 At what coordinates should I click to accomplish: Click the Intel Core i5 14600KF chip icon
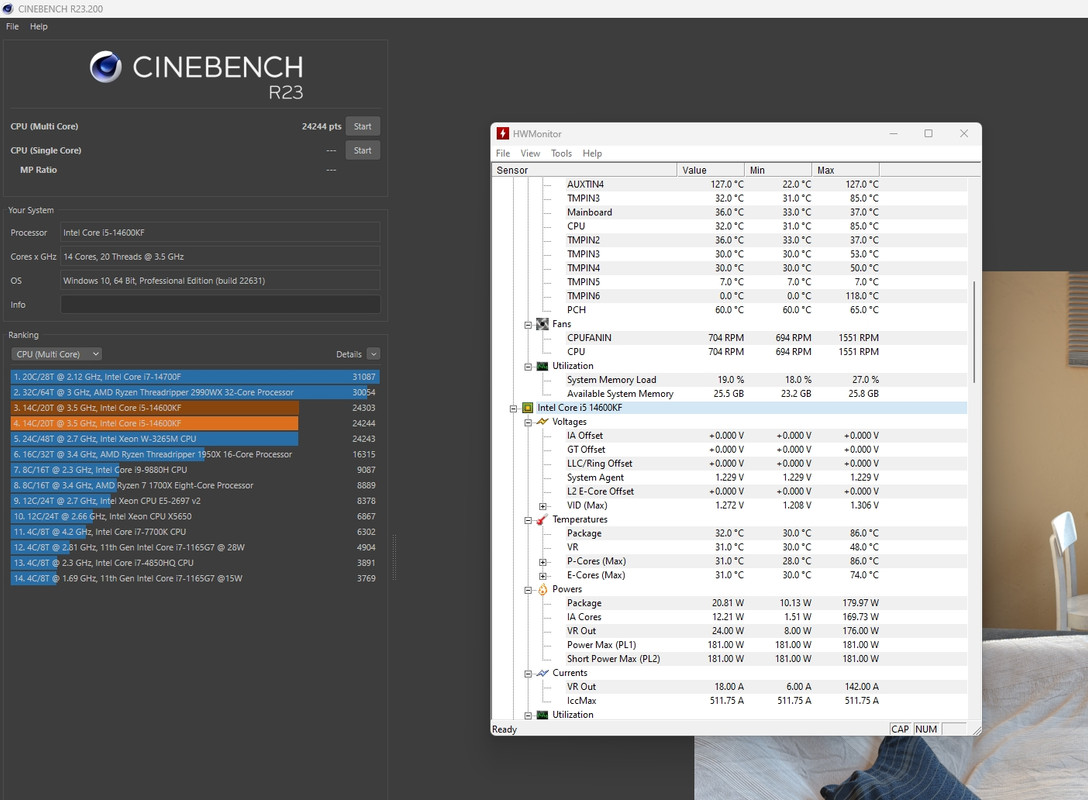(527, 408)
